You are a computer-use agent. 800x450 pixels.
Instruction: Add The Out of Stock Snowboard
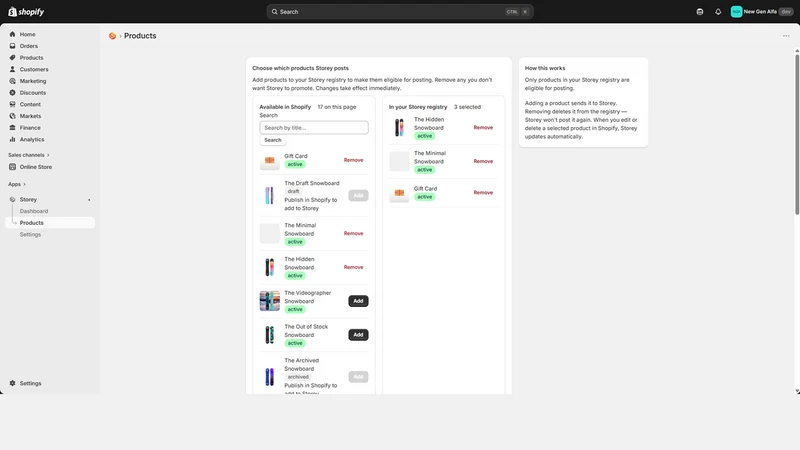click(x=358, y=335)
